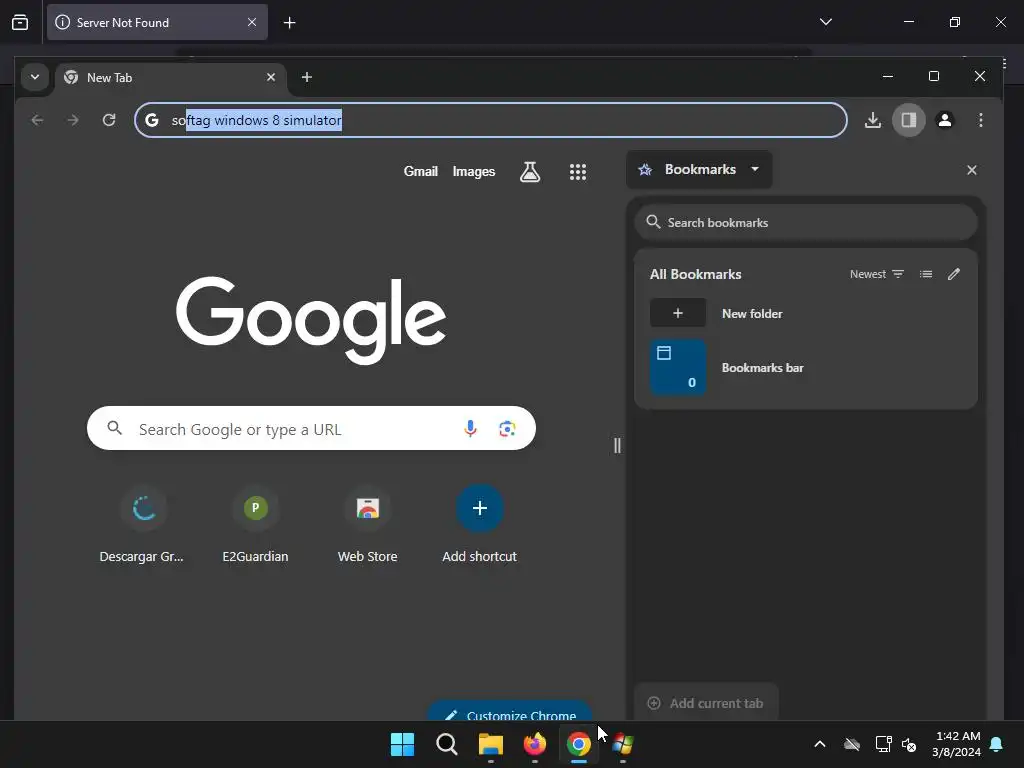1024x768 pixels.
Task: Close the Bookmarks side panel
Action: pyautogui.click(x=972, y=170)
